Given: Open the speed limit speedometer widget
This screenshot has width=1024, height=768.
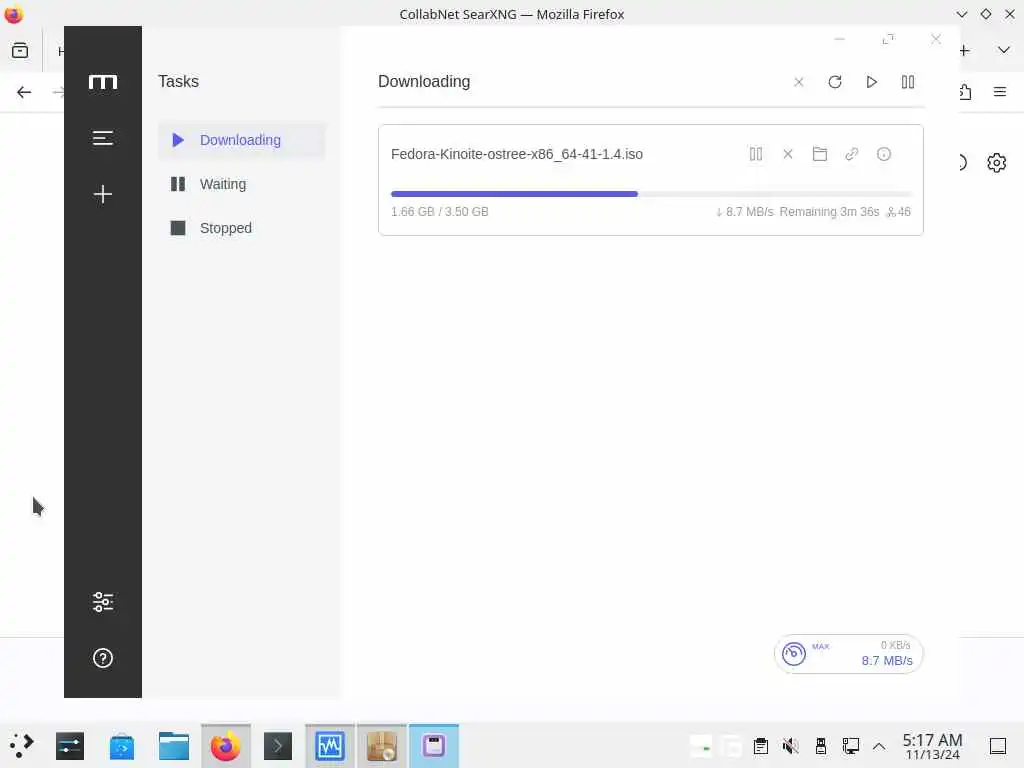Looking at the screenshot, I should click(848, 654).
